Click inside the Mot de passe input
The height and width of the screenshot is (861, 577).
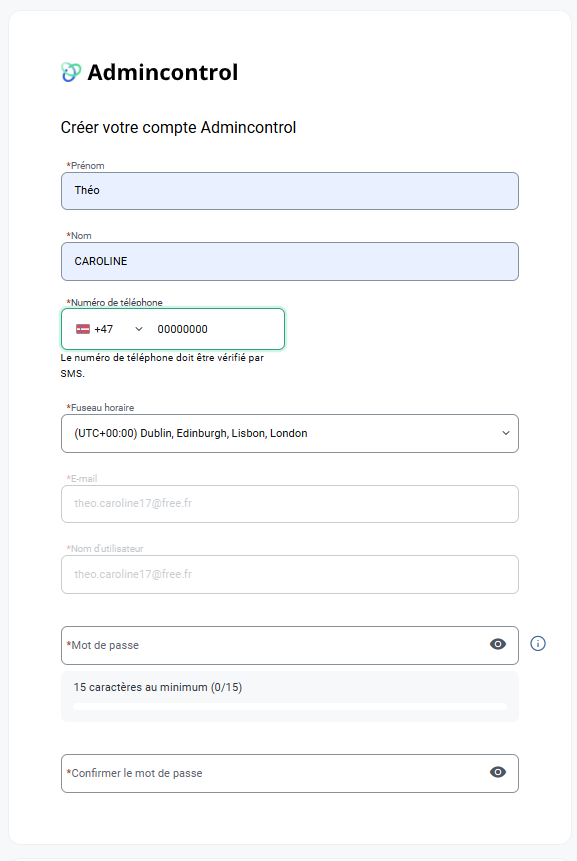click(x=270, y=644)
